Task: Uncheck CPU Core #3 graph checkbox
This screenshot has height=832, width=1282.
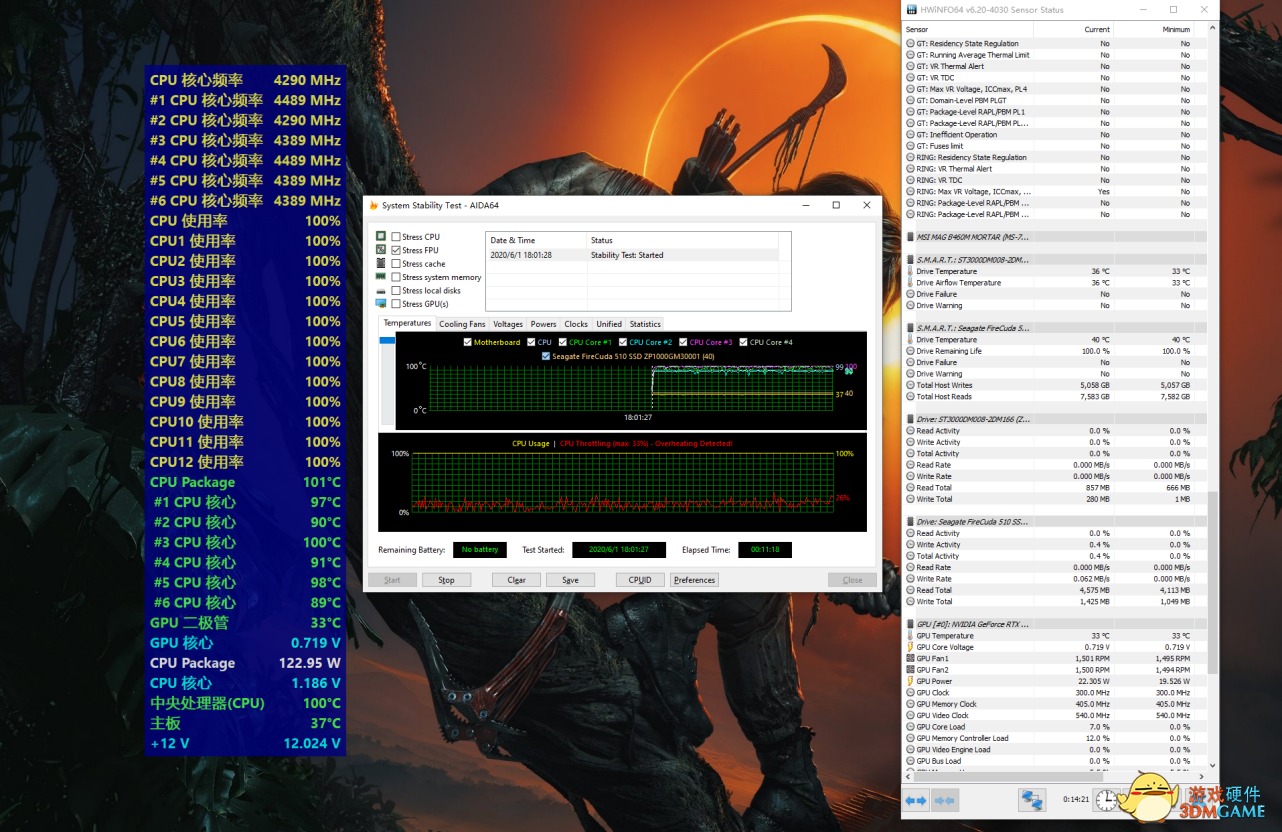Action: pyautogui.click(x=683, y=342)
